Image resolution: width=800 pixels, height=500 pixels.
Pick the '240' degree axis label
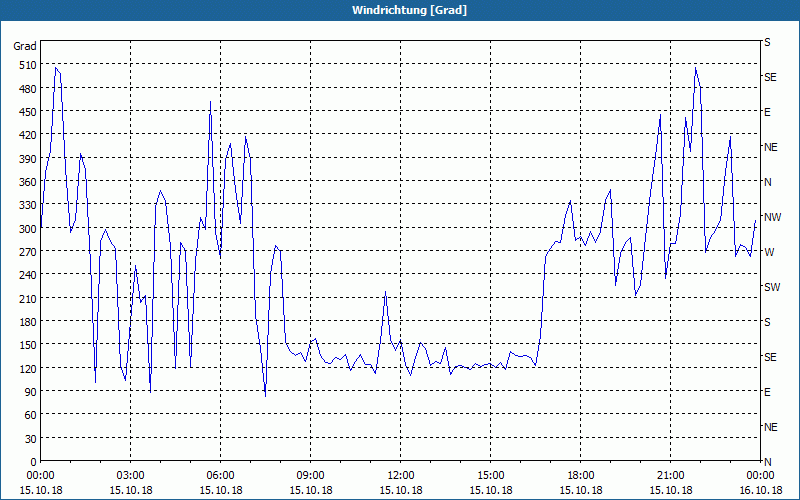click(28, 275)
